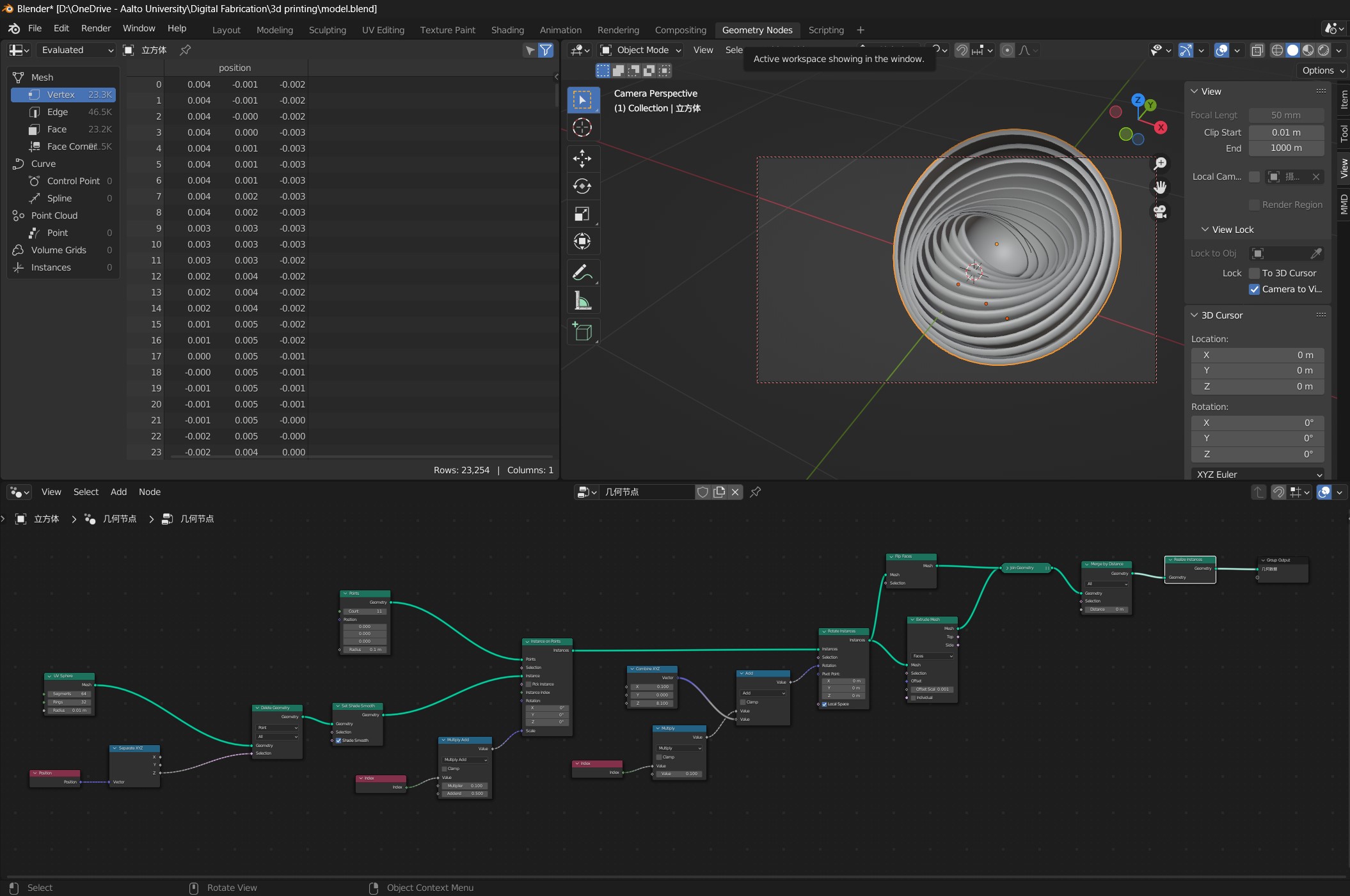Open the Render menu

click(x=96, y=28)
